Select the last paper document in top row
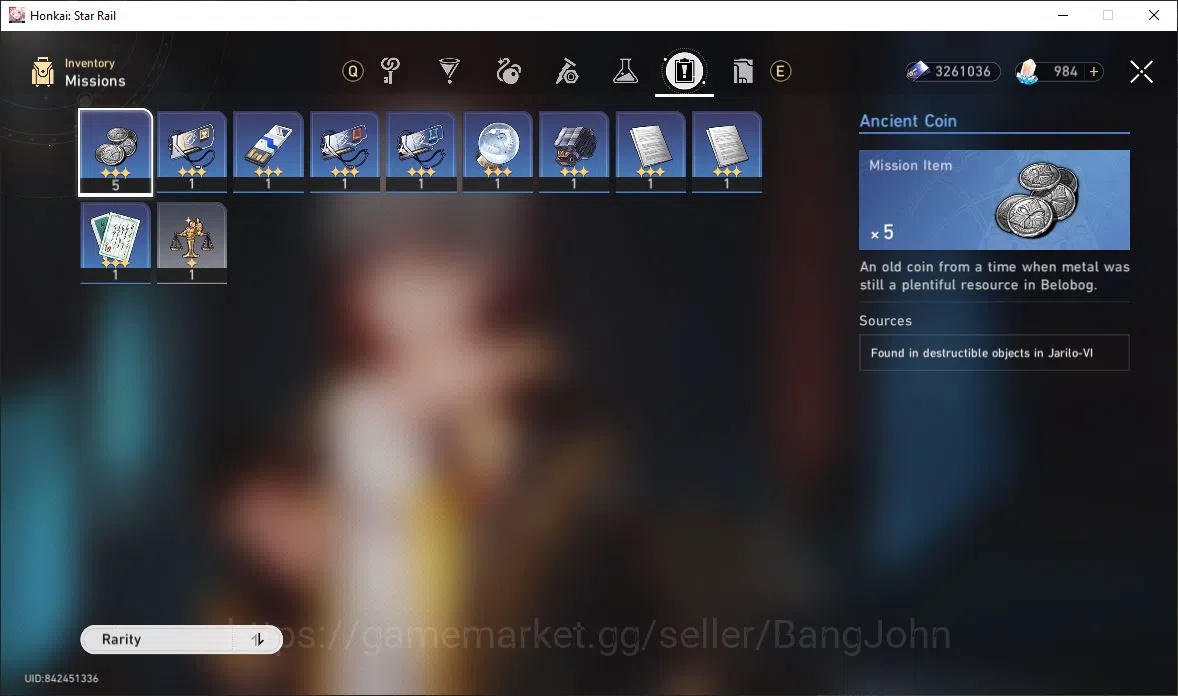1178x696 pixels. tap(726, 152)
